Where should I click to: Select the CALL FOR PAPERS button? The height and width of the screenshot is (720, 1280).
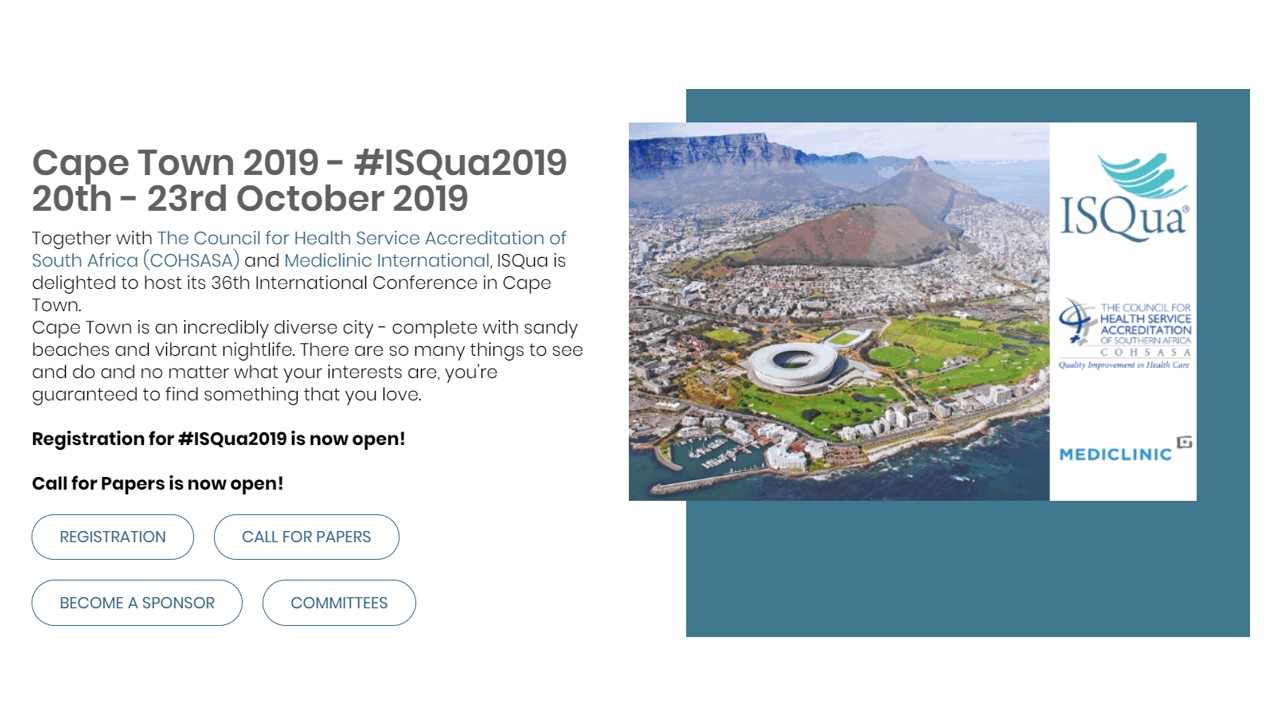[x=306, y=537]
